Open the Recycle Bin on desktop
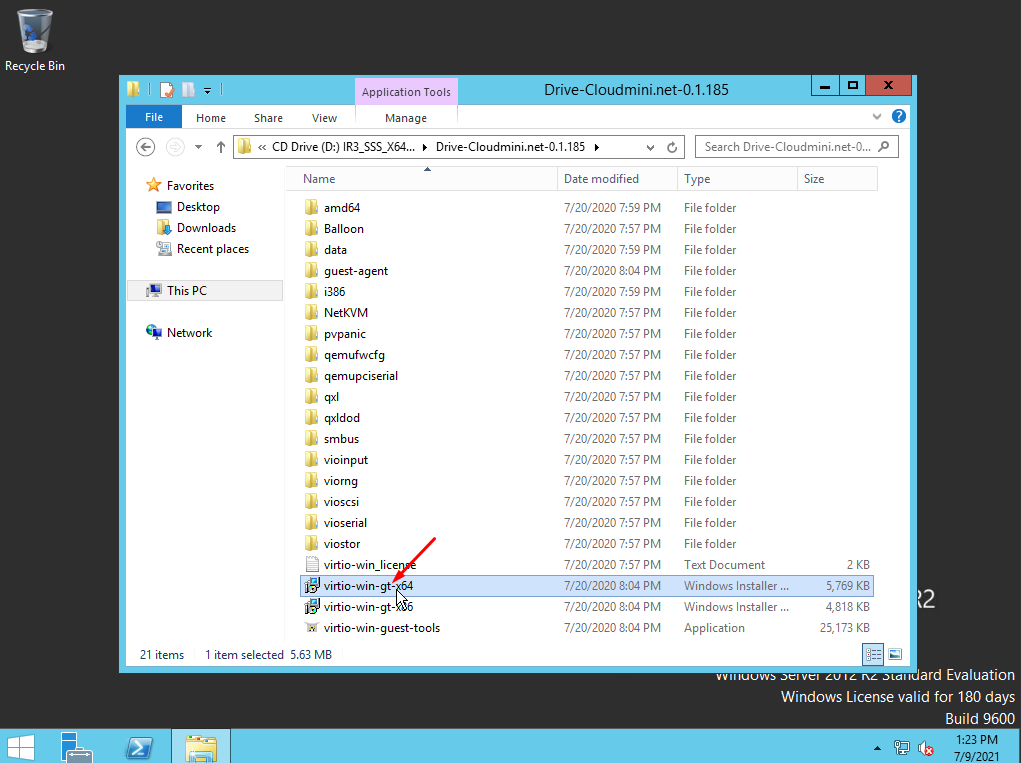The image size is (1021, 763). pos(35,39)
